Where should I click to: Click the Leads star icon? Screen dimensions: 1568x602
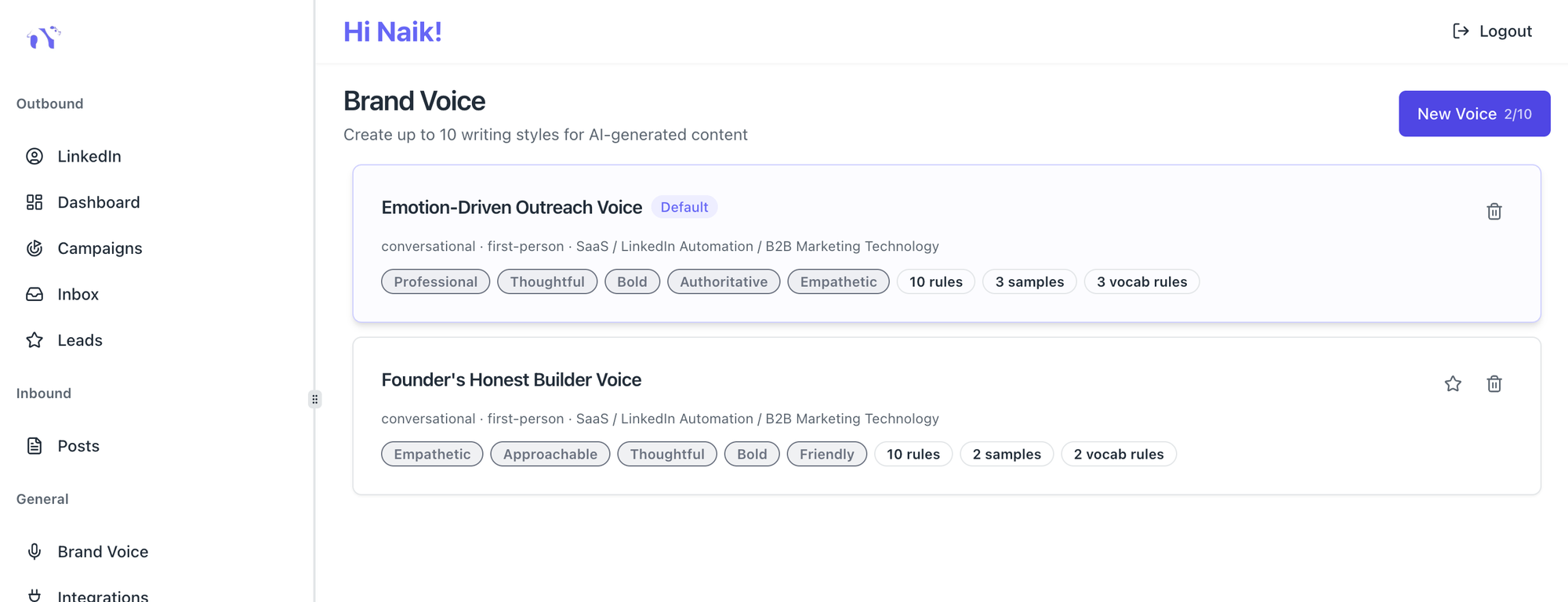click(x=34, y=340)
